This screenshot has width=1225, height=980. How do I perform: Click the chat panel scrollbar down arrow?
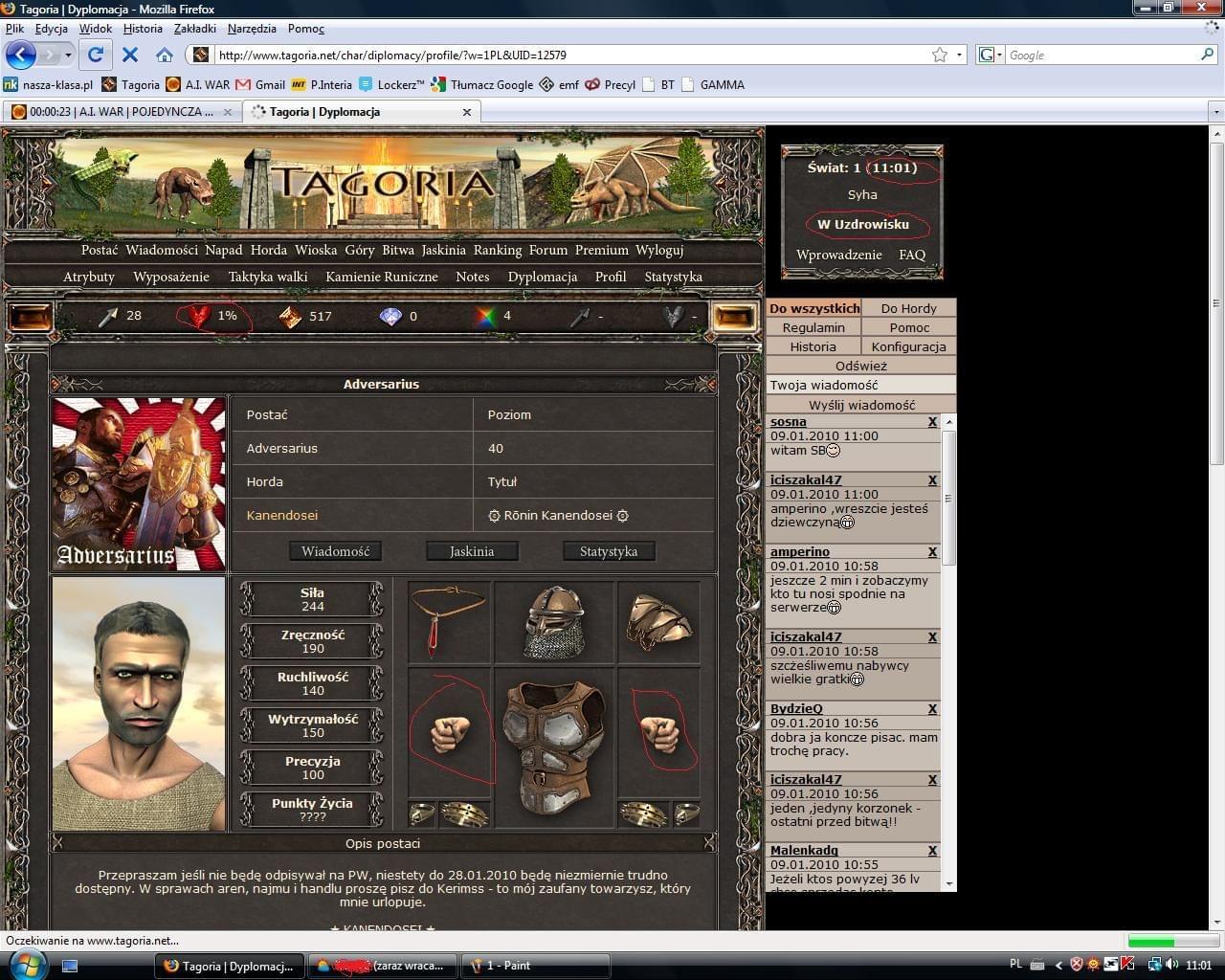click(x=949, y=883)
